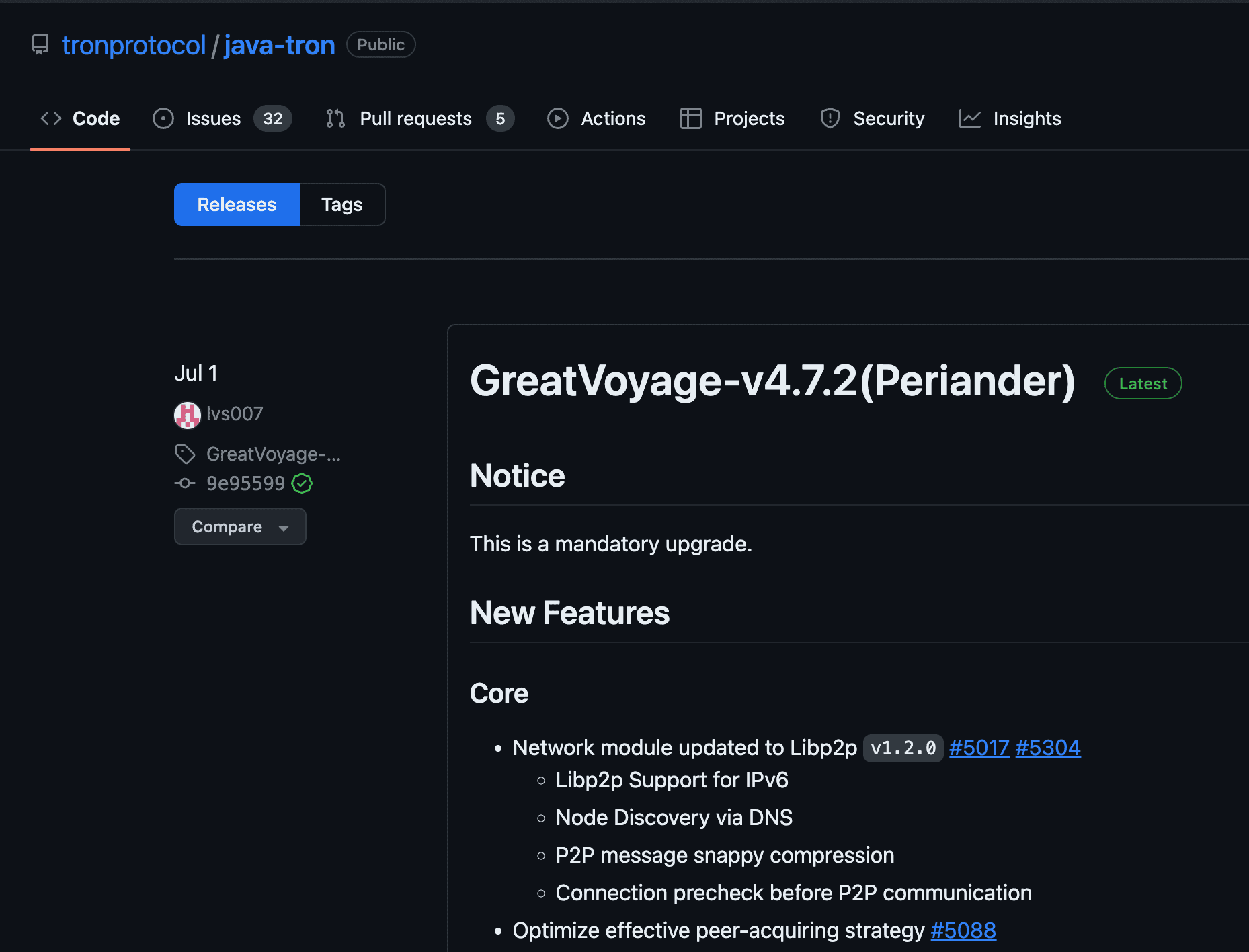Screen dimensions: 1249x952
Task: Expand the Compare dropdown
Action: [227, 526]
